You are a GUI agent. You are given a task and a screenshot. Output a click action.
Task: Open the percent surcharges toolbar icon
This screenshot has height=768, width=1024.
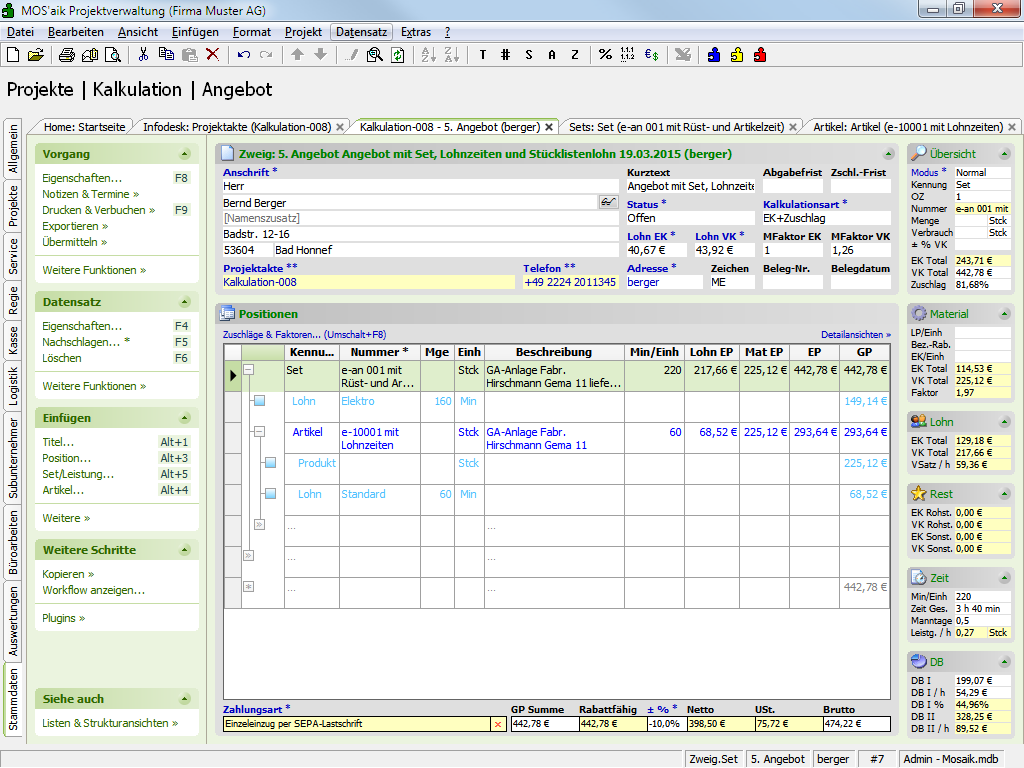pos(605,55)
